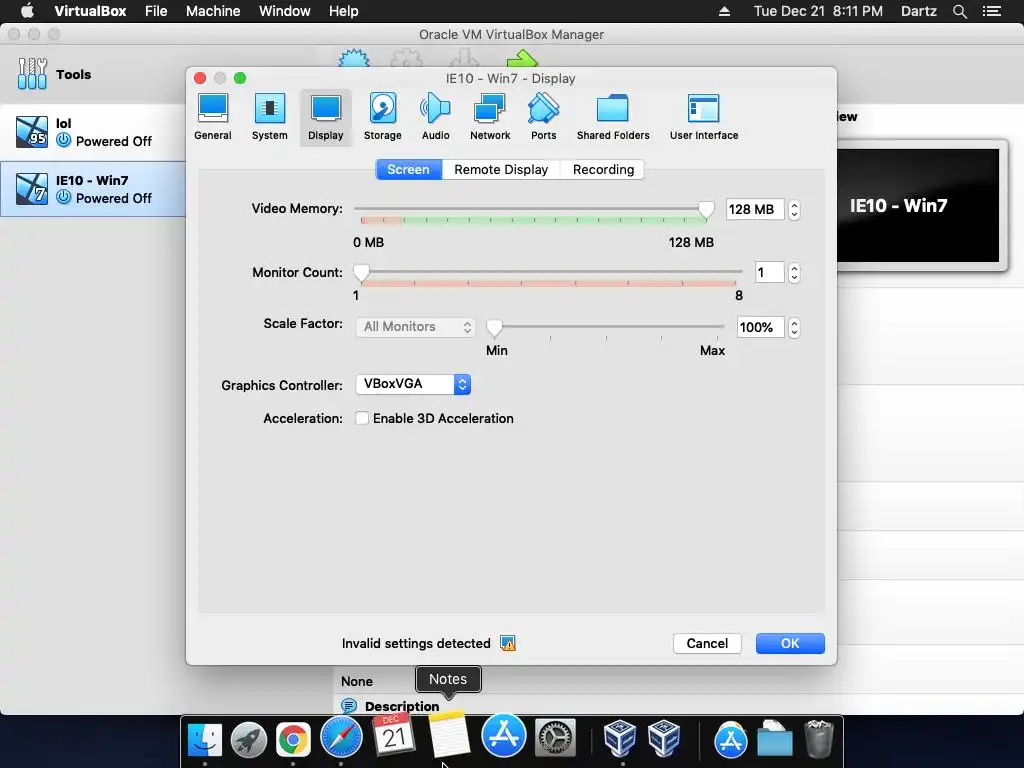This screenshot has height=768, width=1024.
Task: Open the All Monitors scale dropdown
Action: (415, 327)
